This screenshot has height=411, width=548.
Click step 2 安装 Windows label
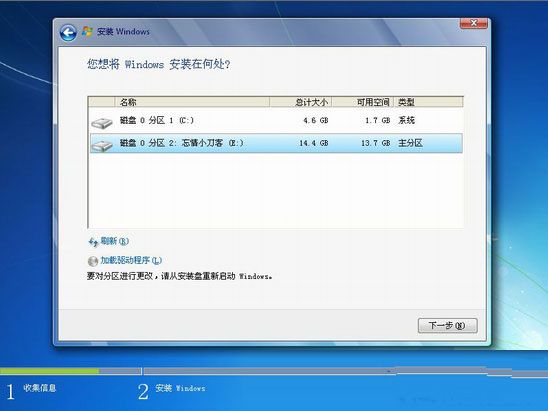pyautogui.click(x=180, y=388)
